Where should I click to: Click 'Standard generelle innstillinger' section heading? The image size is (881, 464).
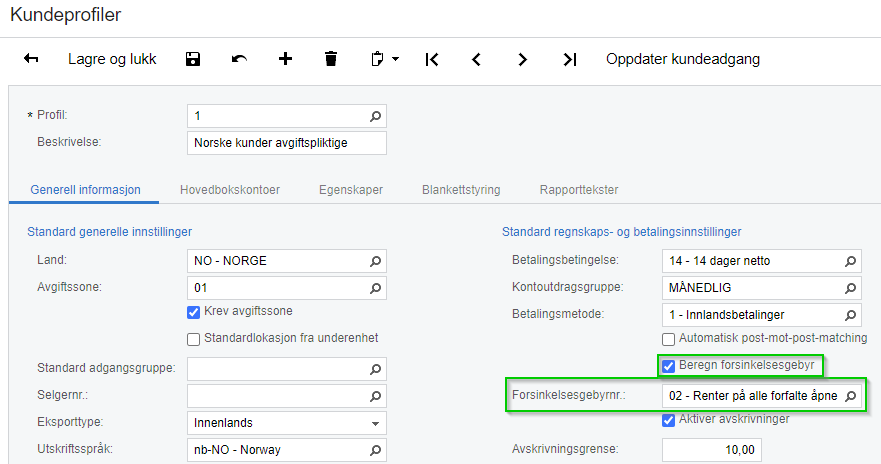110,231
